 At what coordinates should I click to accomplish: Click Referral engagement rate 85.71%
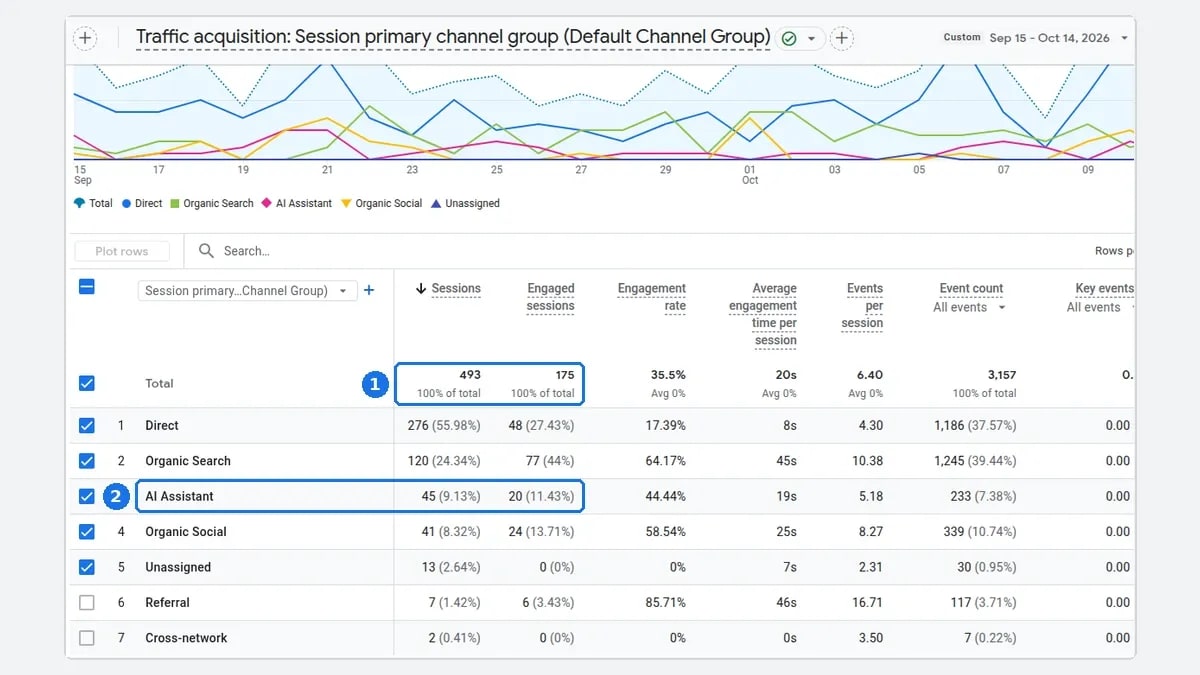pyautogui.click(x=666, y=603)
